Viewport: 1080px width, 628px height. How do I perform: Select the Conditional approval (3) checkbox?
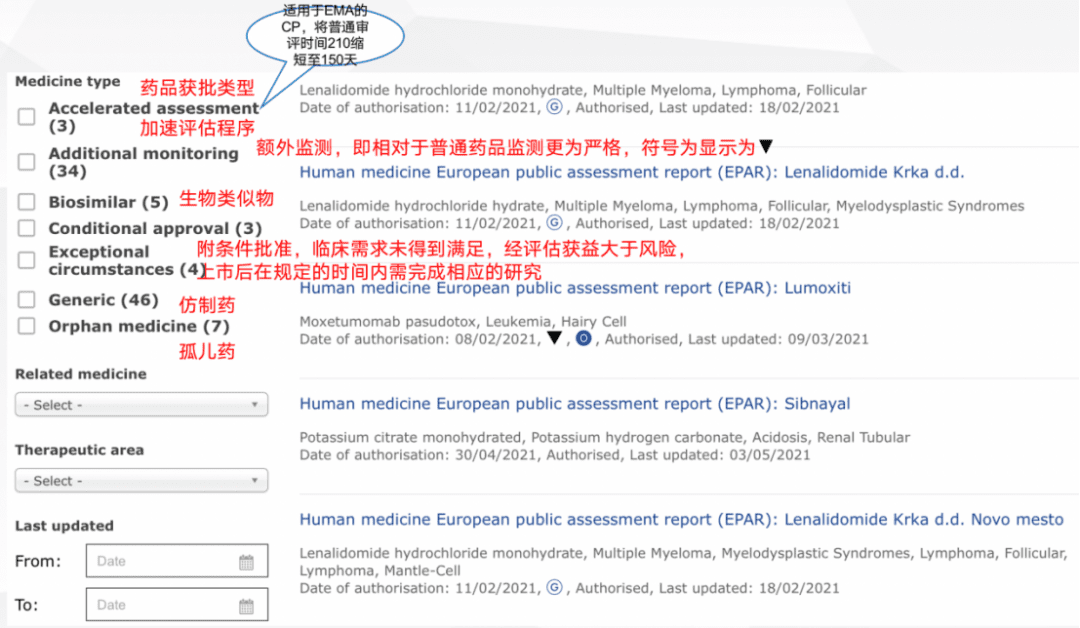pyautogui.click(x=26, y=228)
